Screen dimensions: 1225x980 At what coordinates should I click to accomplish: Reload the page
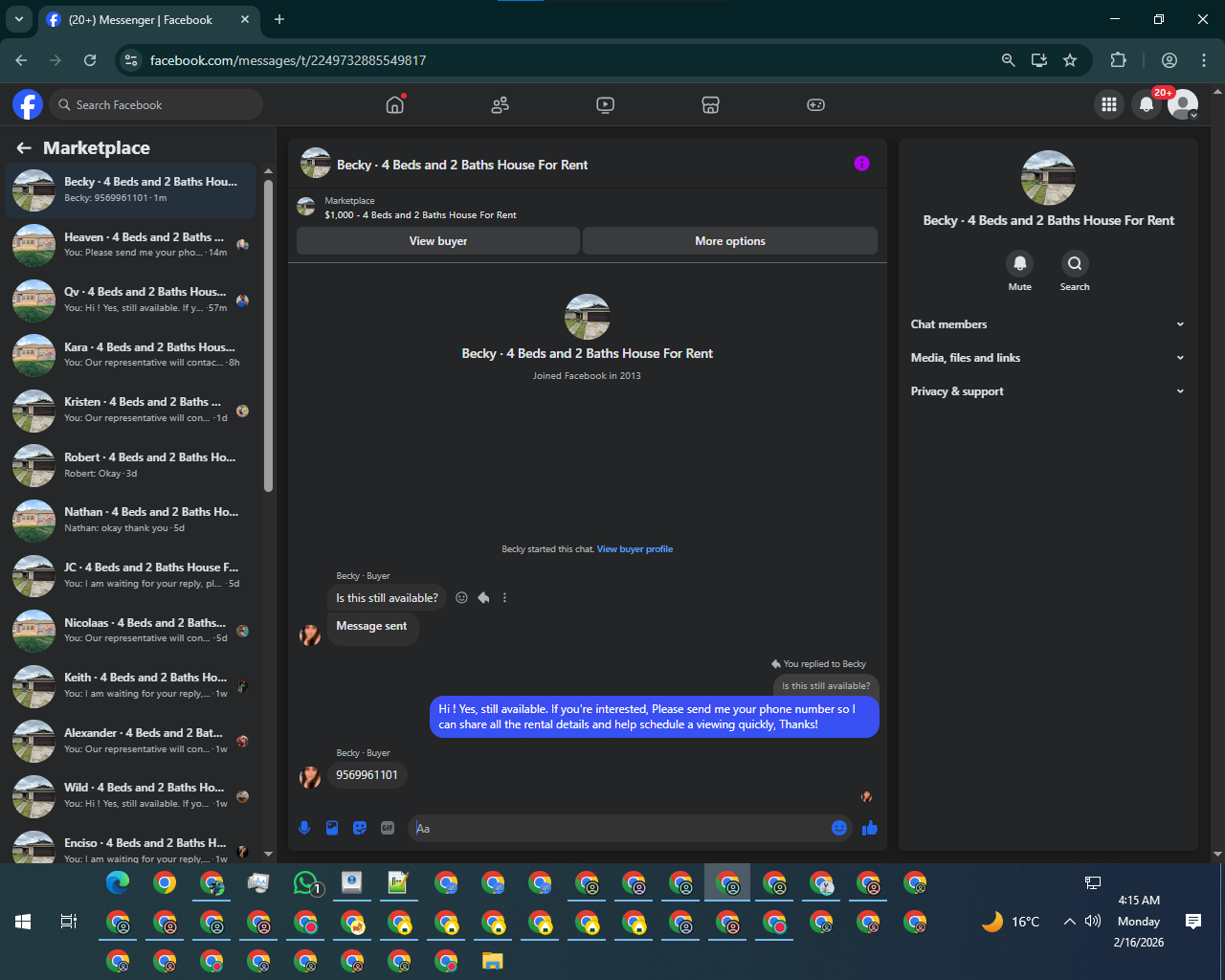(x=90, y=60)
